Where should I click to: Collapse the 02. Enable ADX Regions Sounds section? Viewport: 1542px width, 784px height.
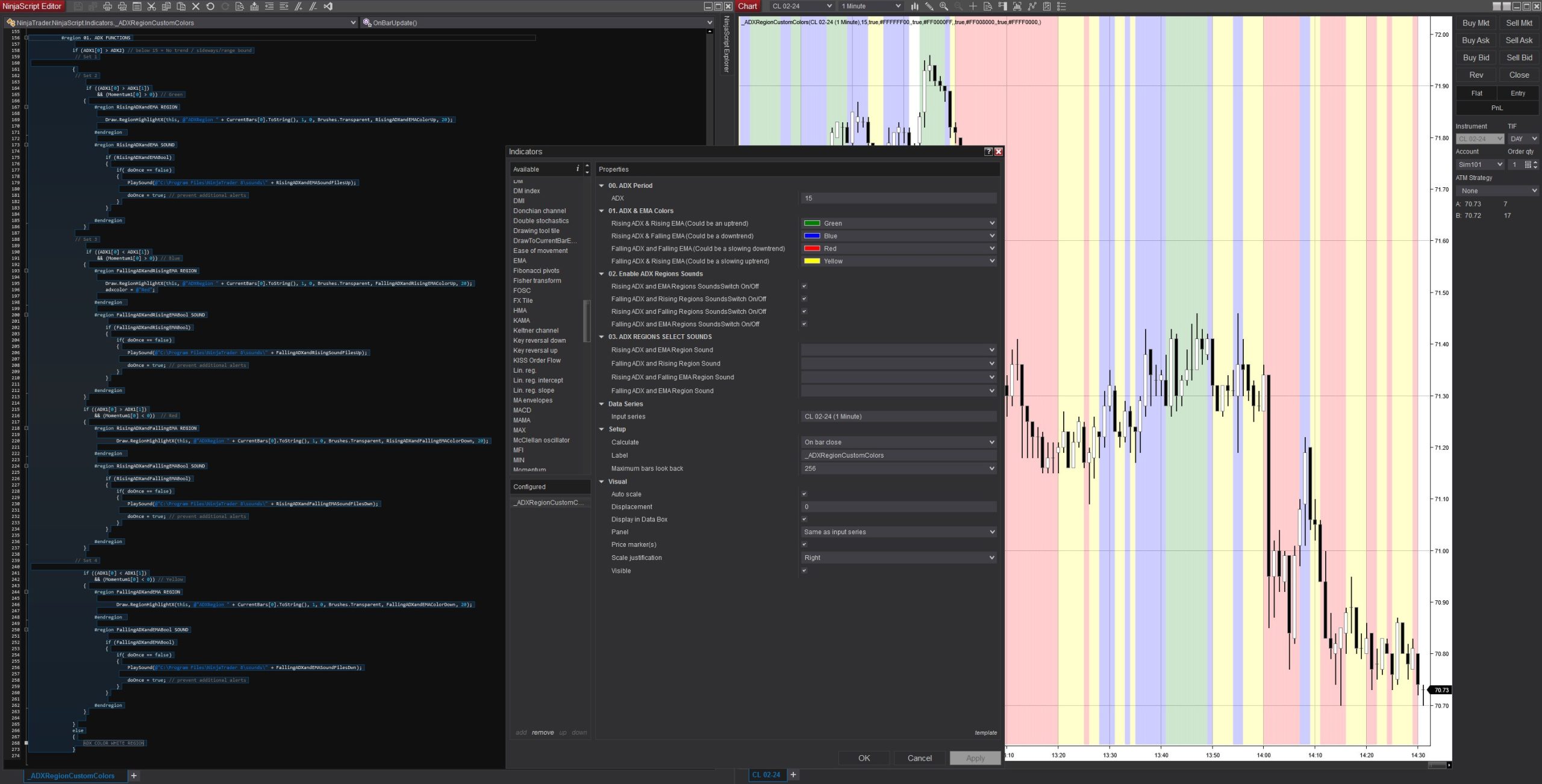[x=601, y=273]
